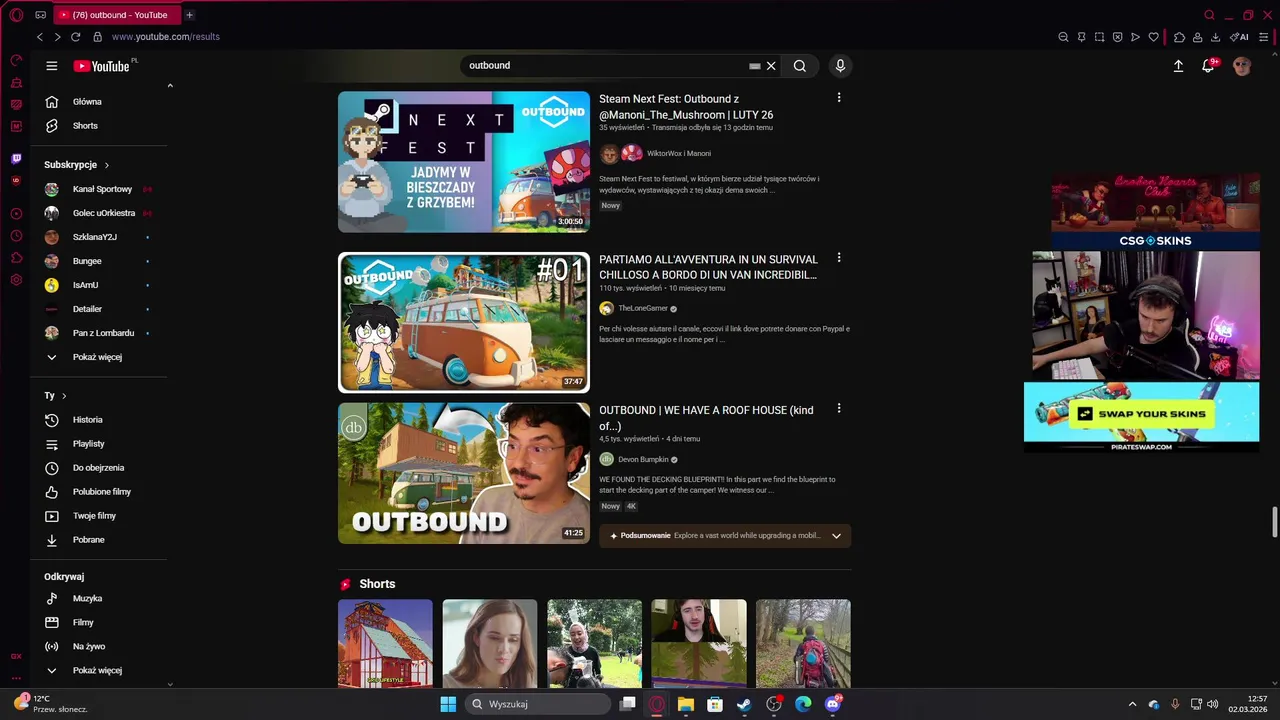Open the browser extensions puzzle icon
Viewport: 1280px width, 720px height.
coord(1179,37)
